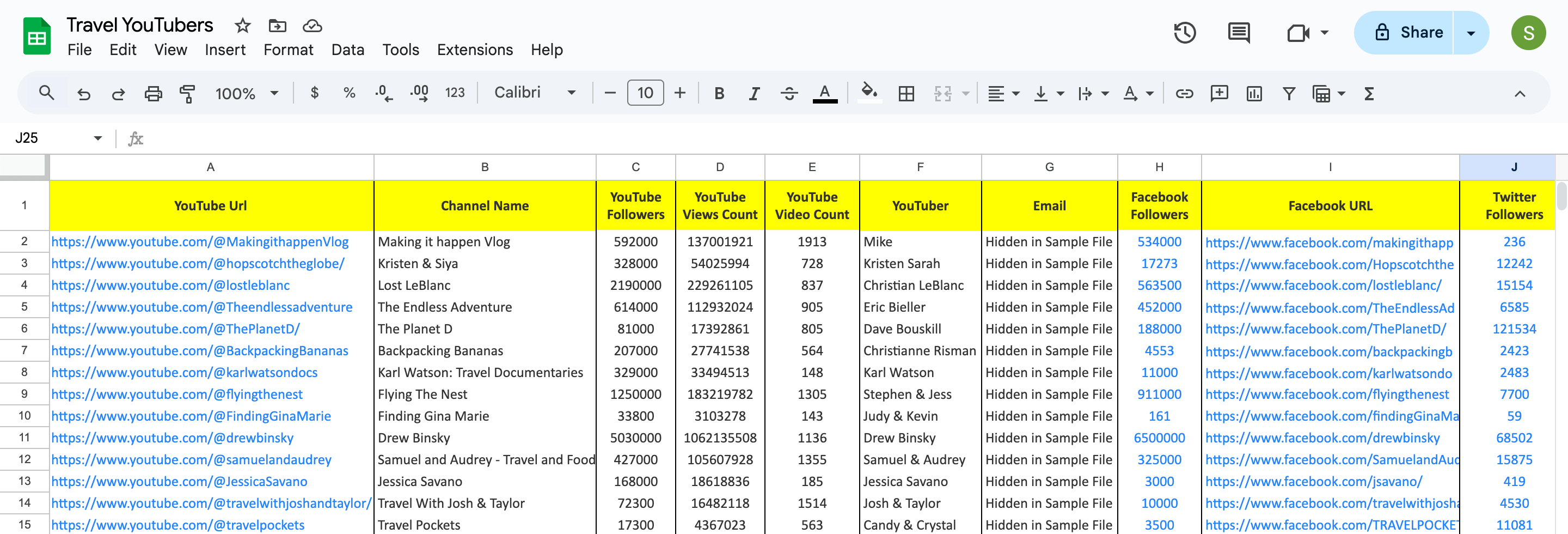Print the spreadsheet
The image size is (1568, 534).
point(153,93)
